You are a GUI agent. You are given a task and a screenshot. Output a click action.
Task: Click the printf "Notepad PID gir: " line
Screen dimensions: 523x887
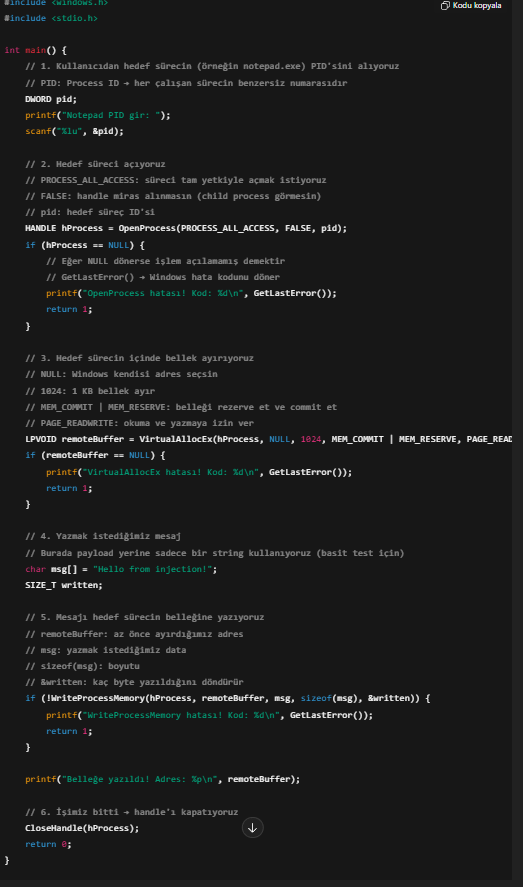point(98,115)
